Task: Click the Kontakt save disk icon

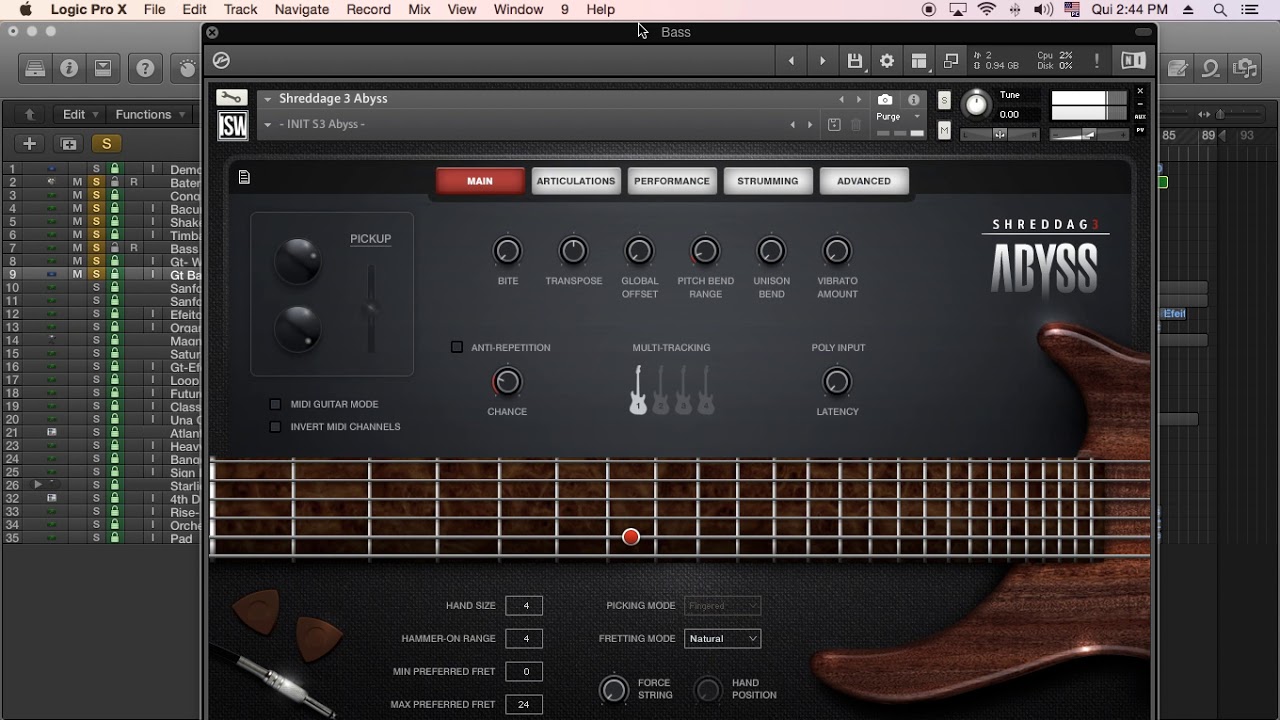Action: 855,61
